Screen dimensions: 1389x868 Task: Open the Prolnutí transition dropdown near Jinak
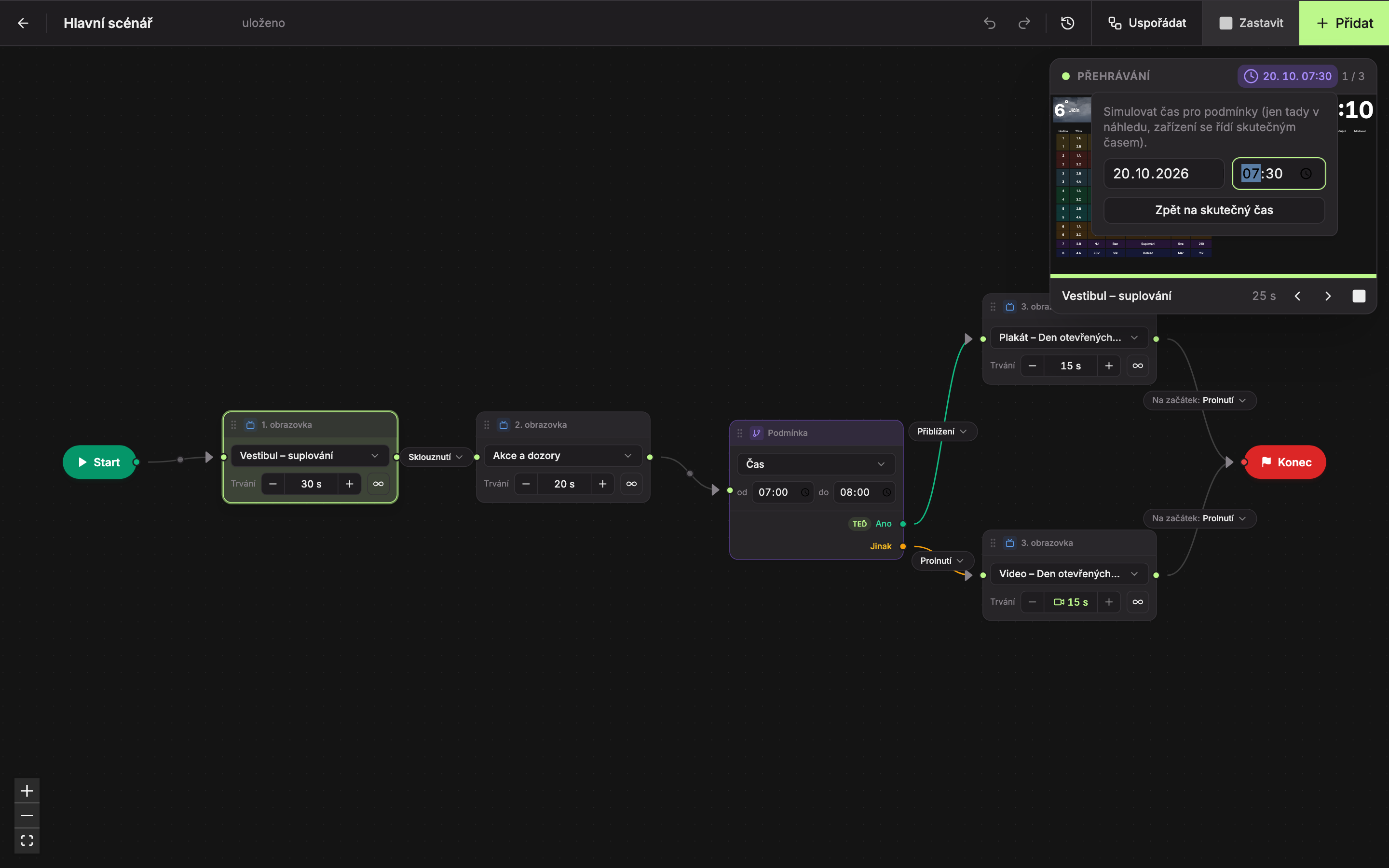[942, 561]
